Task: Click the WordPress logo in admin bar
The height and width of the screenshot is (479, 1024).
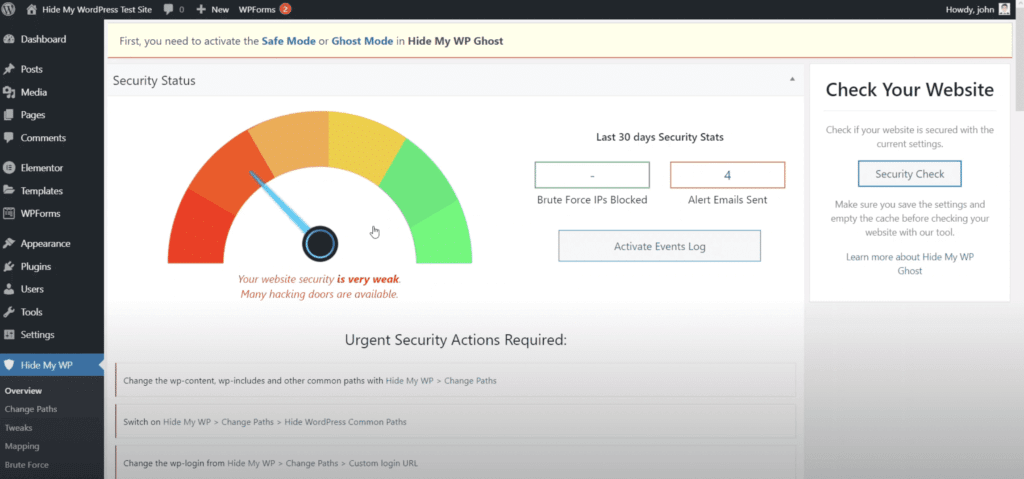Action: click(x=10, y=9)
